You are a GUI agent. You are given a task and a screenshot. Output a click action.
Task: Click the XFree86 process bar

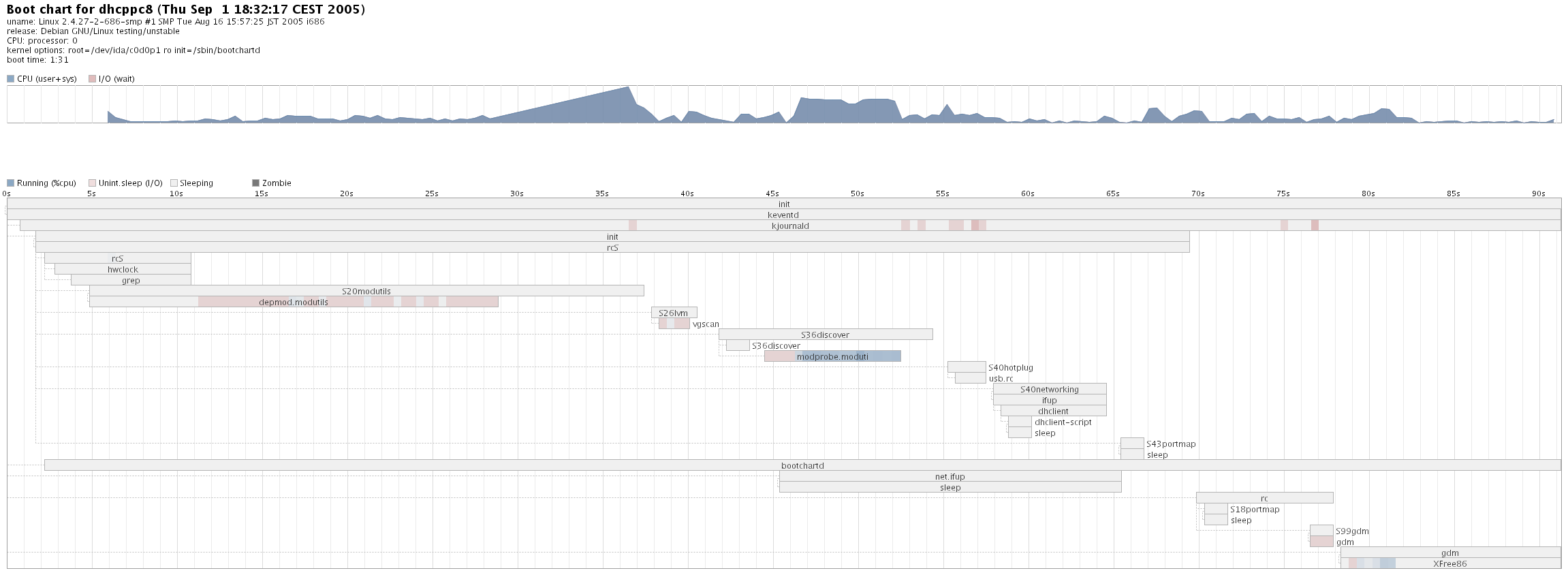(1450, 563)
